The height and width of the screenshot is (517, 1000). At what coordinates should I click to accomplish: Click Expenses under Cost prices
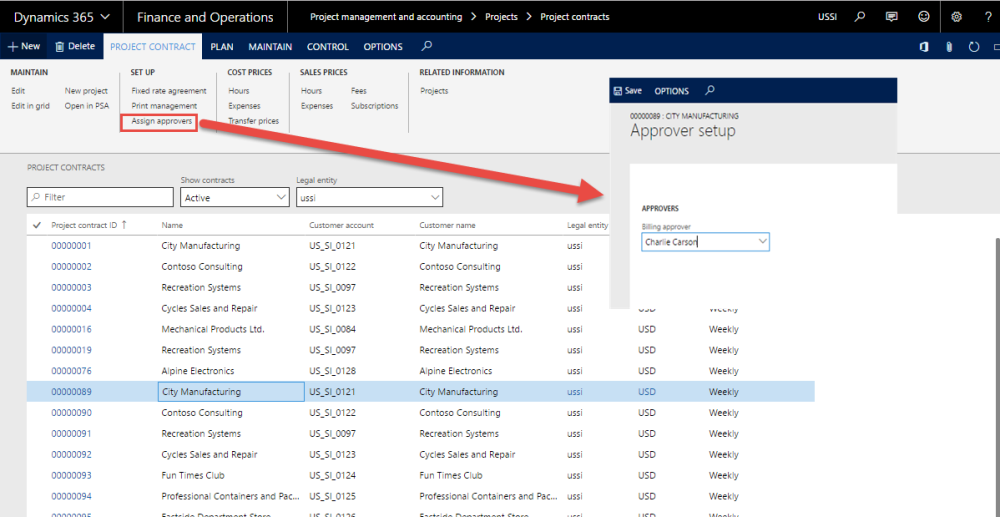coord(244,106)
